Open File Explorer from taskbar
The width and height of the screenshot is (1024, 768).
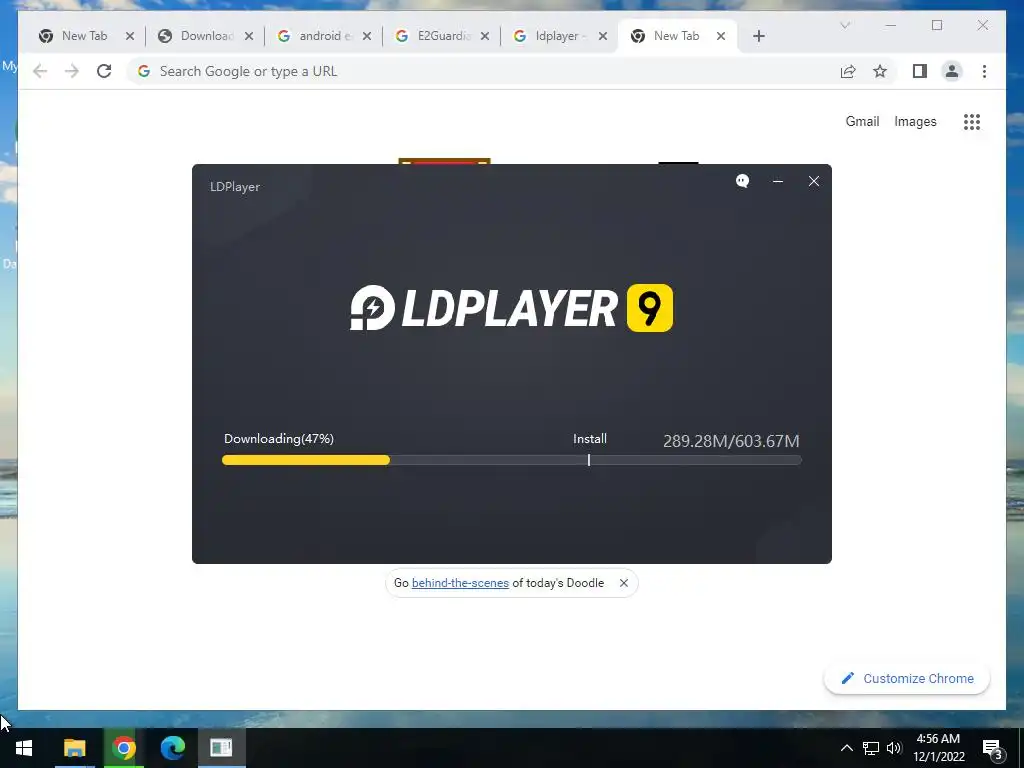(x=74, y=748)
